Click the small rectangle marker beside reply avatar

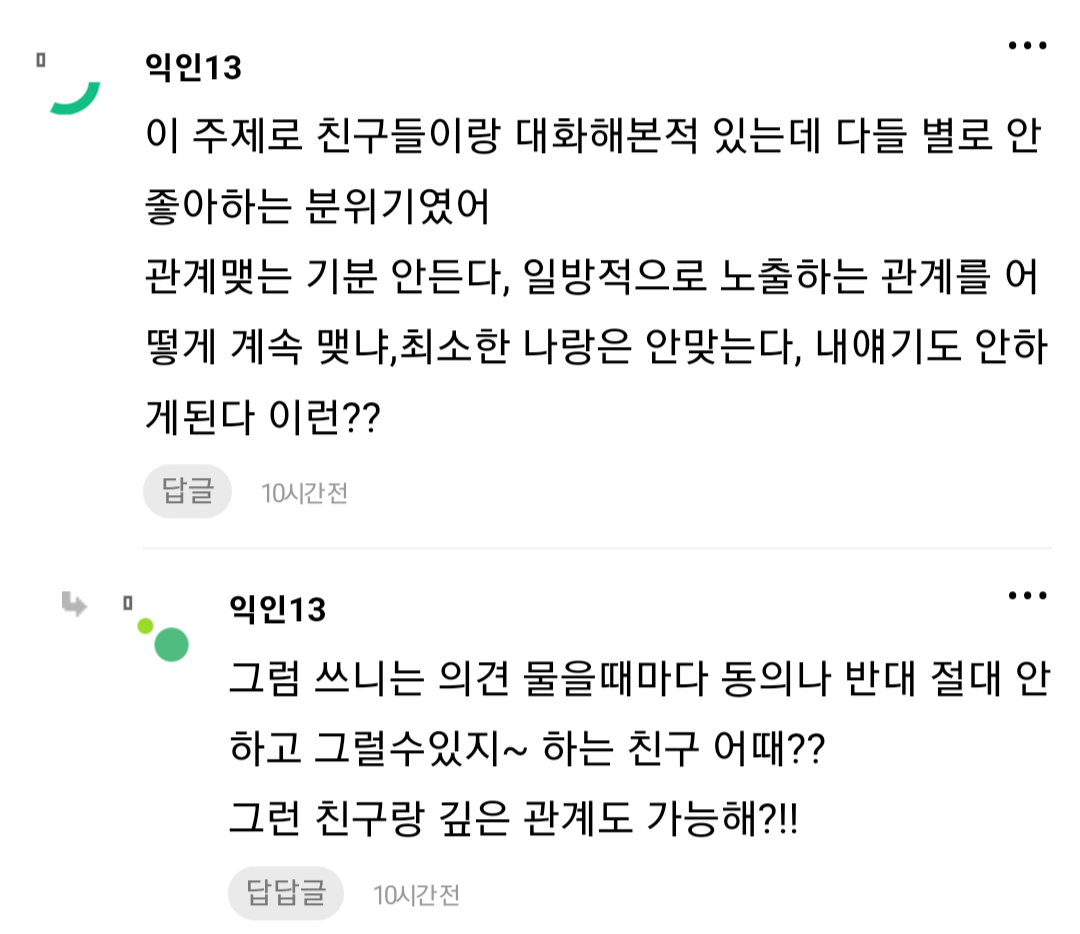[x=127, y=603]
